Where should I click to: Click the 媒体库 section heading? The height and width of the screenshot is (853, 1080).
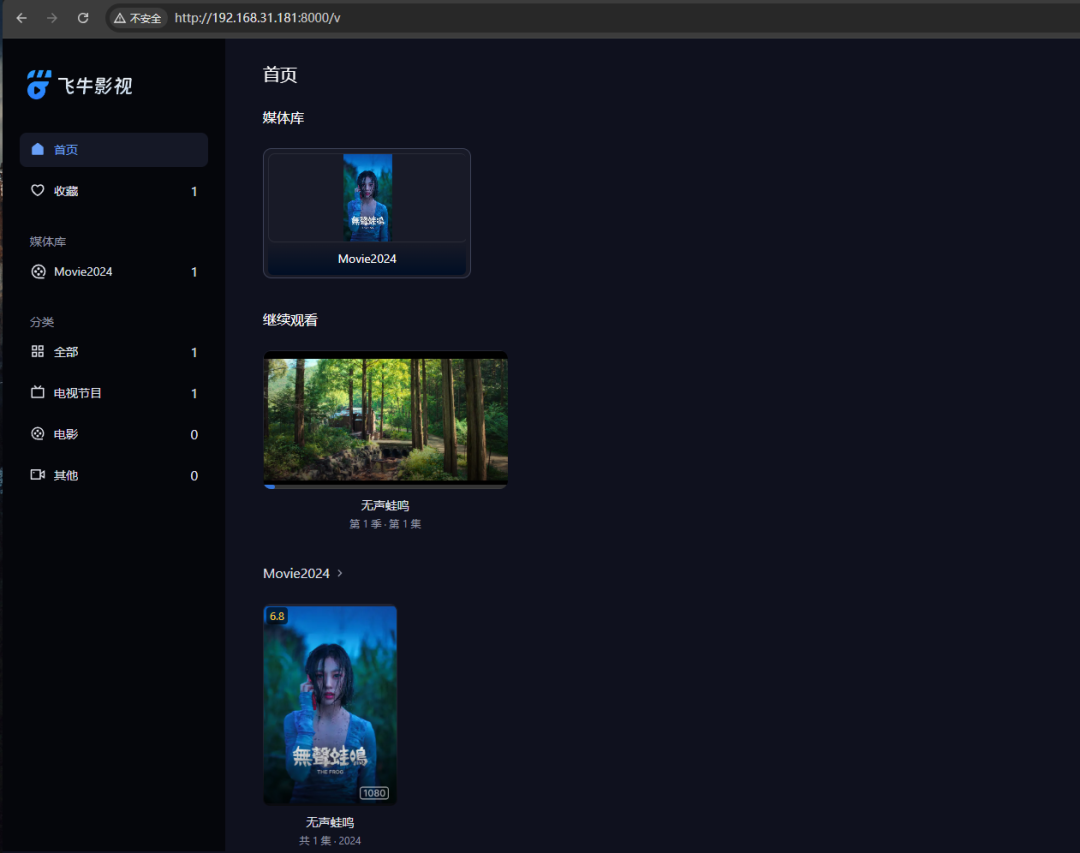coord(283,118)
